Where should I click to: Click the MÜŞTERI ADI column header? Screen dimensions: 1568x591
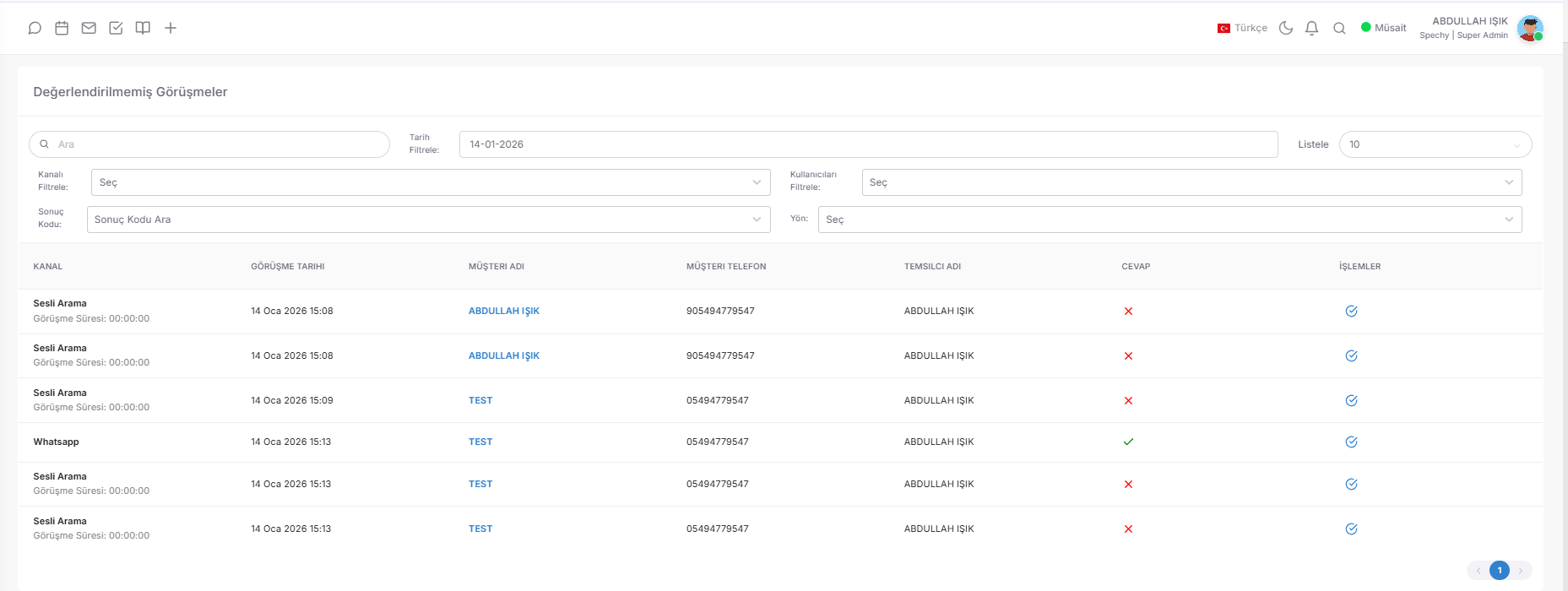[x=496, y=266]
